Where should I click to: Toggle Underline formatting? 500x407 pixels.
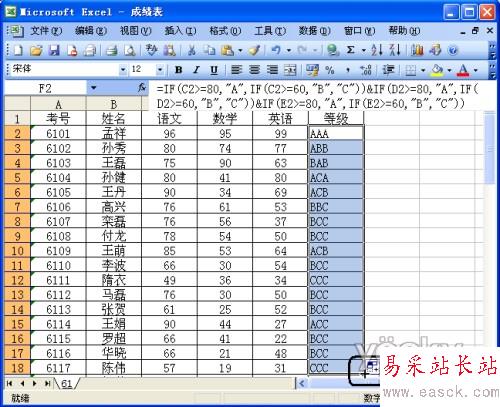click(x=214, y=70)
